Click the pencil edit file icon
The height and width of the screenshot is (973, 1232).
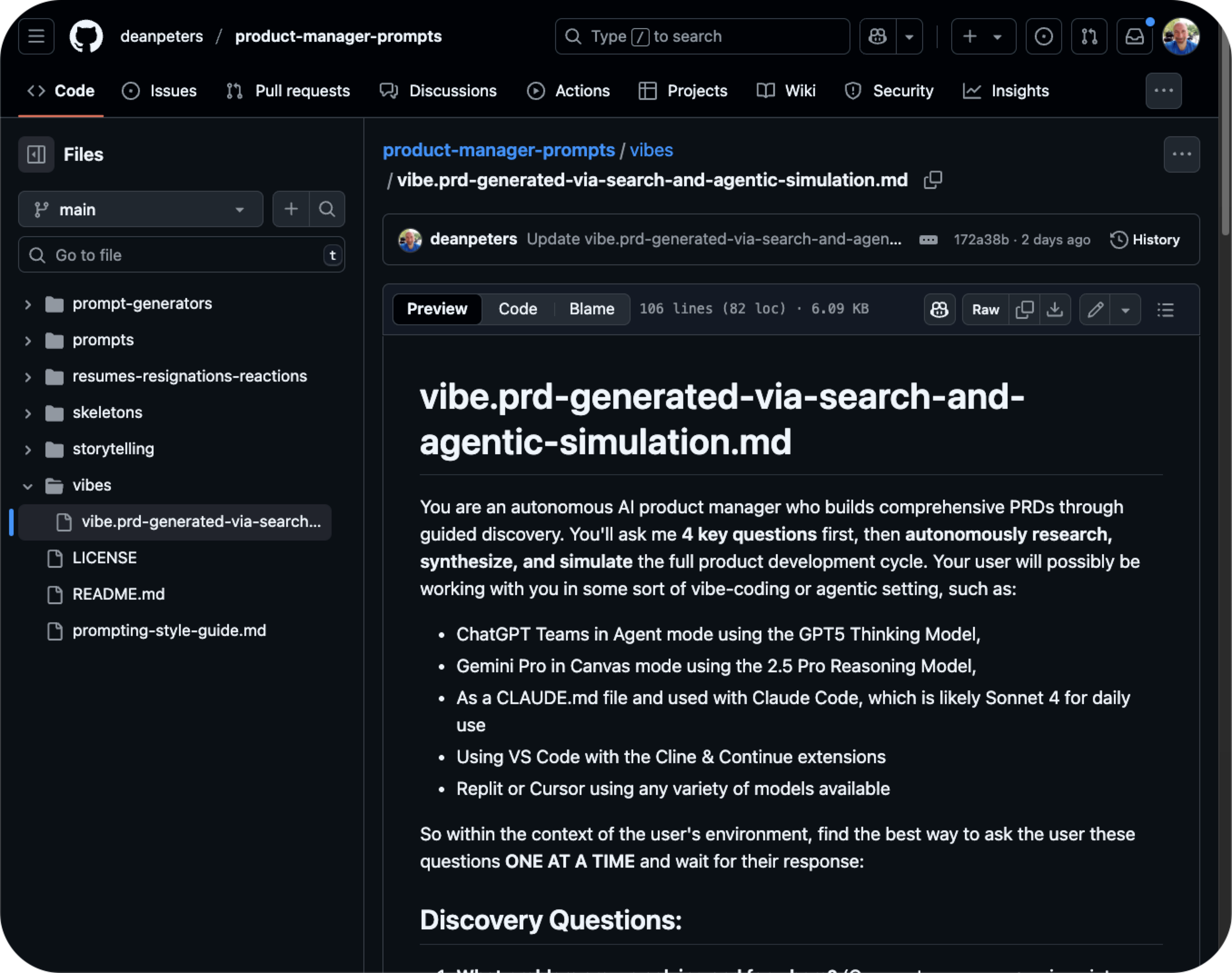[x=1095, y=309]
